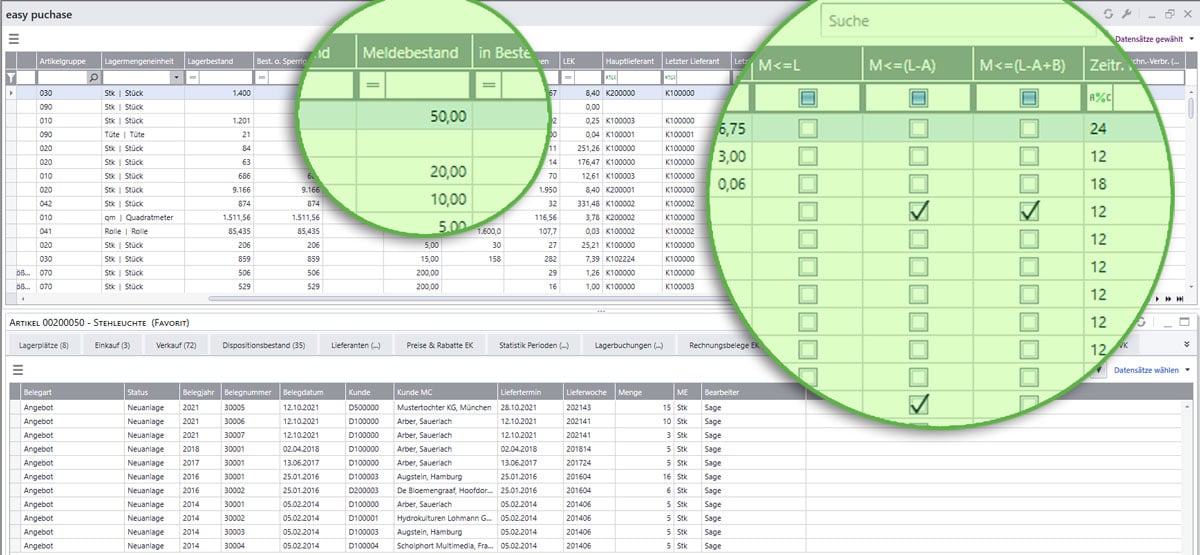Image resolution: width=1200 pixels, height=555 pixels.
Task: Open settings with the wrench icon
Action: pos(1126,14)
